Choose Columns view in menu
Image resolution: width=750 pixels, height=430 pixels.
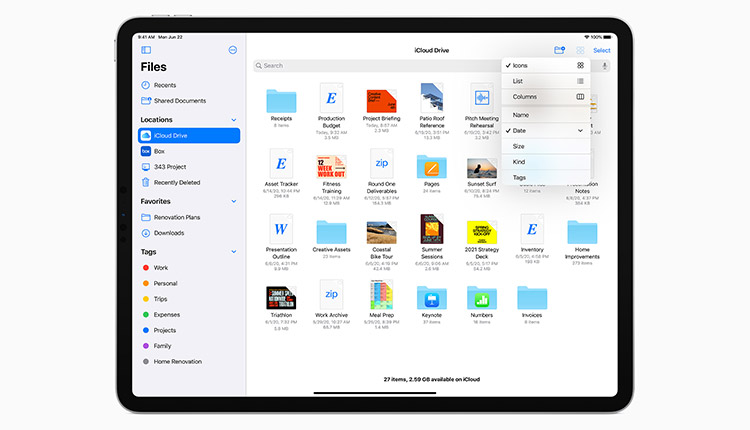(545, 97)
